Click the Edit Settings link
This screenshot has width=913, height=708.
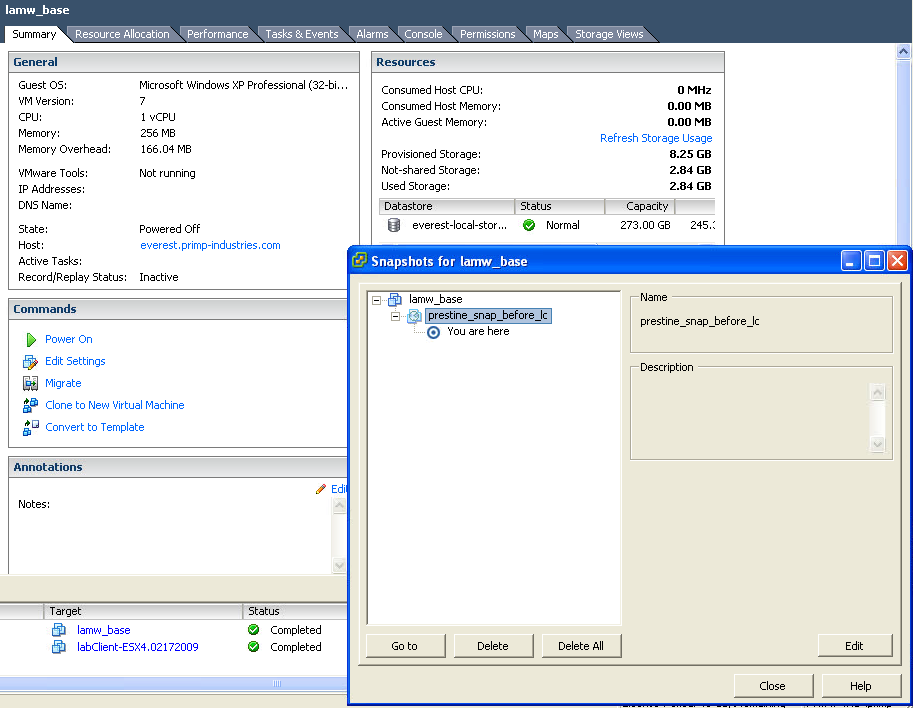point(75,361)
